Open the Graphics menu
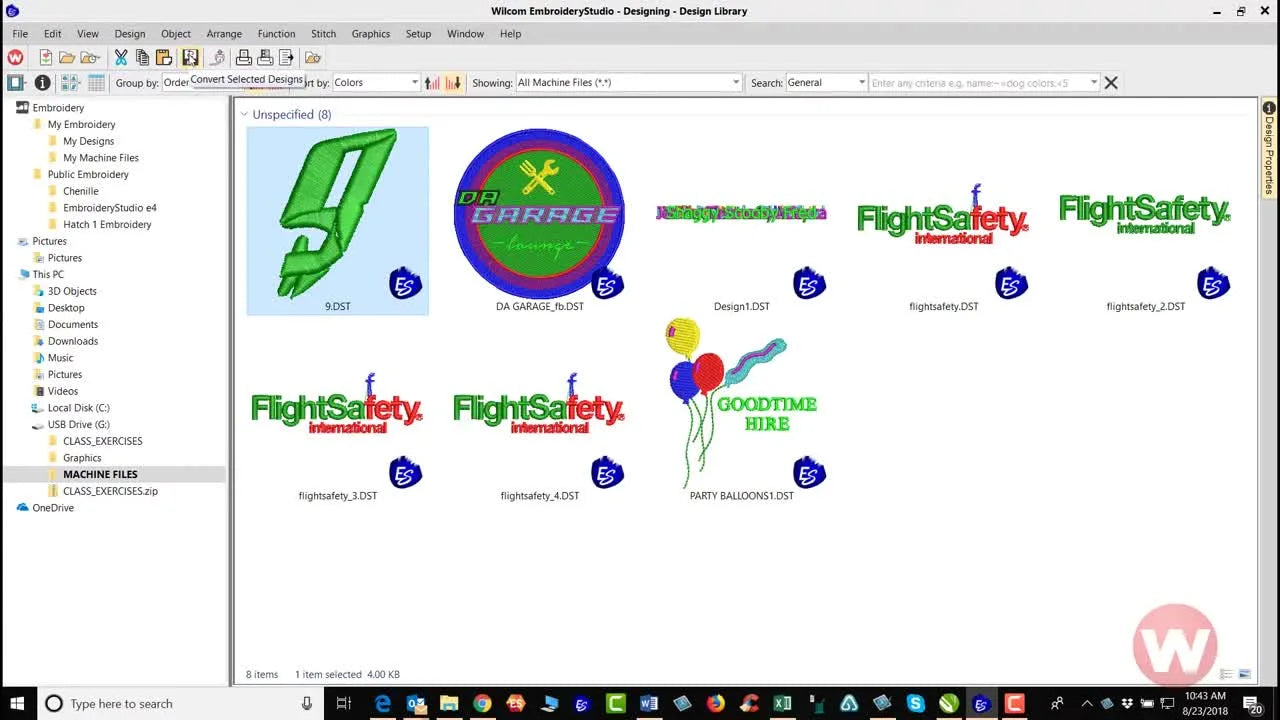 point(370,34)
